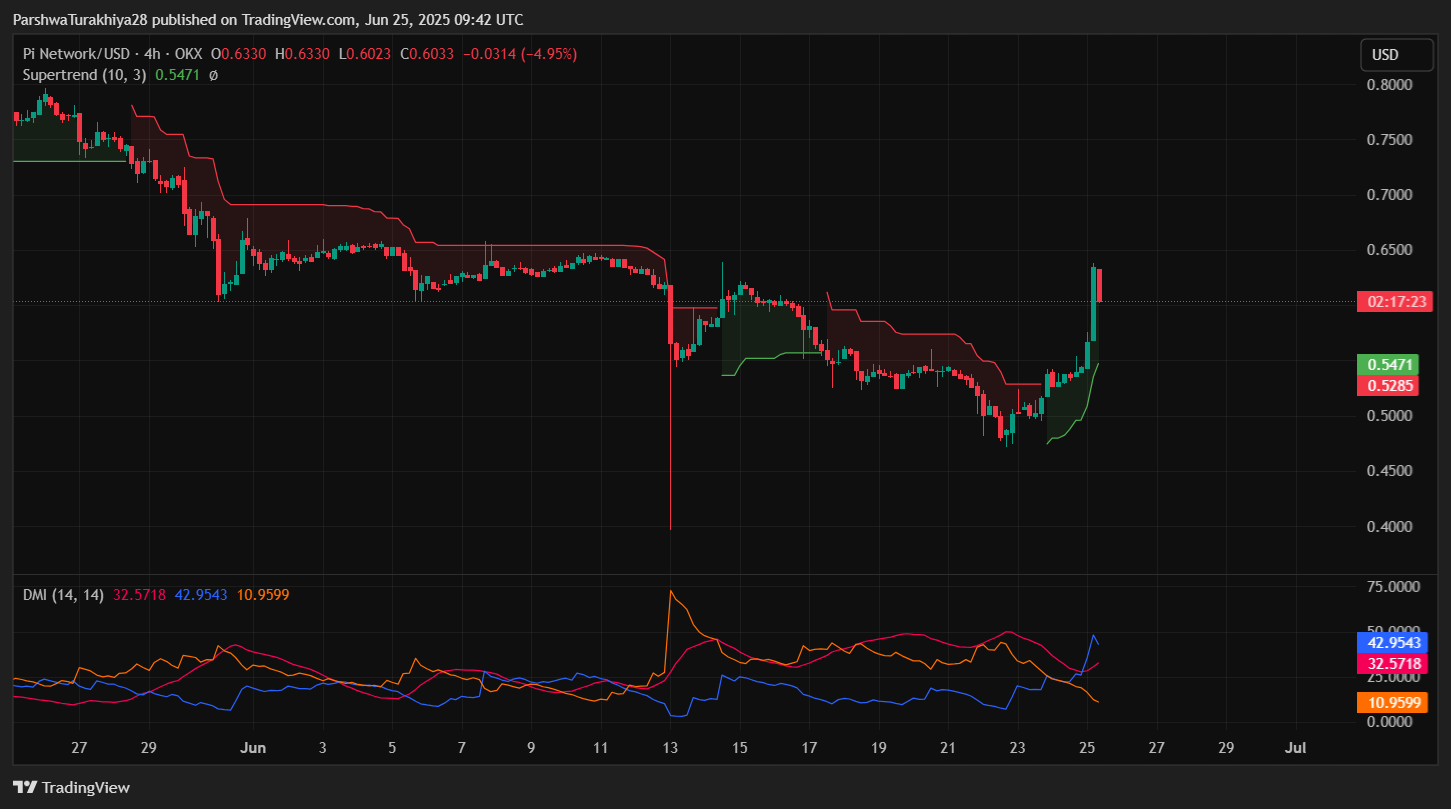
Task: Click date 27 left of 29 on time axis
Action: [x=80, y=747]
